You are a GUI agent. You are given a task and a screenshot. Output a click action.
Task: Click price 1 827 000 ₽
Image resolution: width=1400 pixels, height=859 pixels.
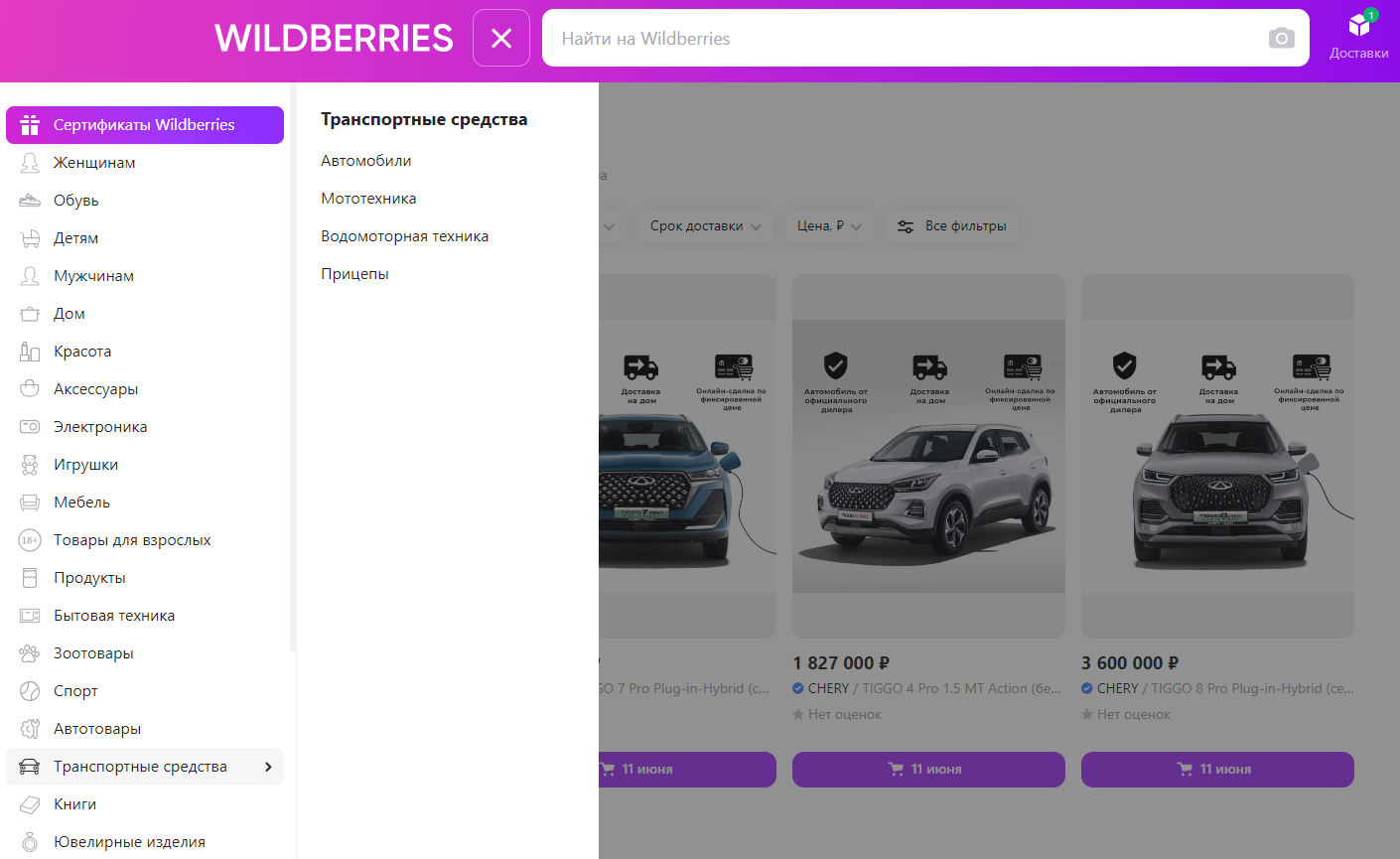pyautogui.click(x=841, y=663)
